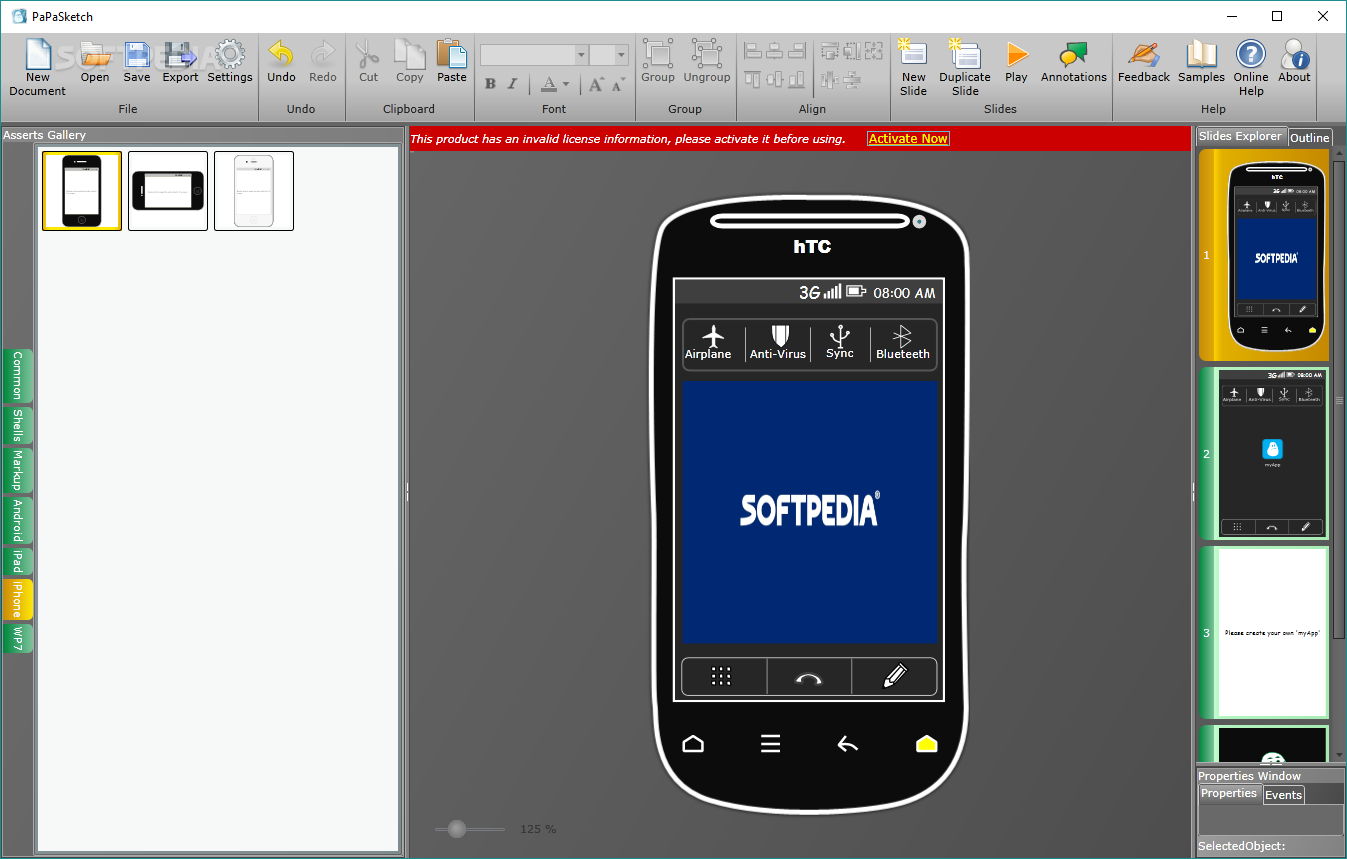This screenshot has height=859, width=1347.
Task: Redo the last undone action
Action: (x=323, y=62)
